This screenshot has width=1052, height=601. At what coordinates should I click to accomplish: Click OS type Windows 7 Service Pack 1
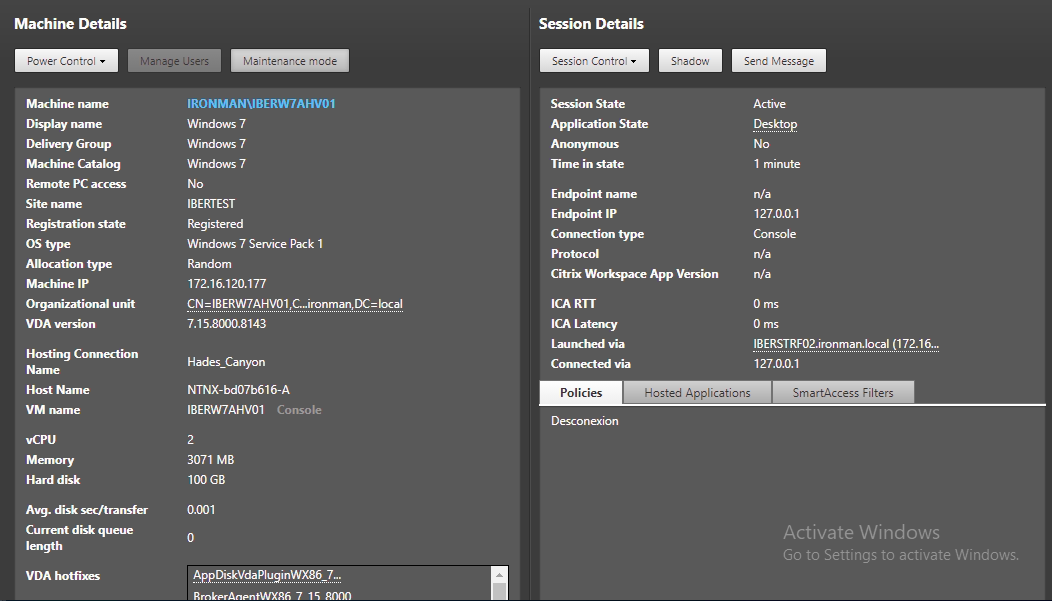(255, 244)
